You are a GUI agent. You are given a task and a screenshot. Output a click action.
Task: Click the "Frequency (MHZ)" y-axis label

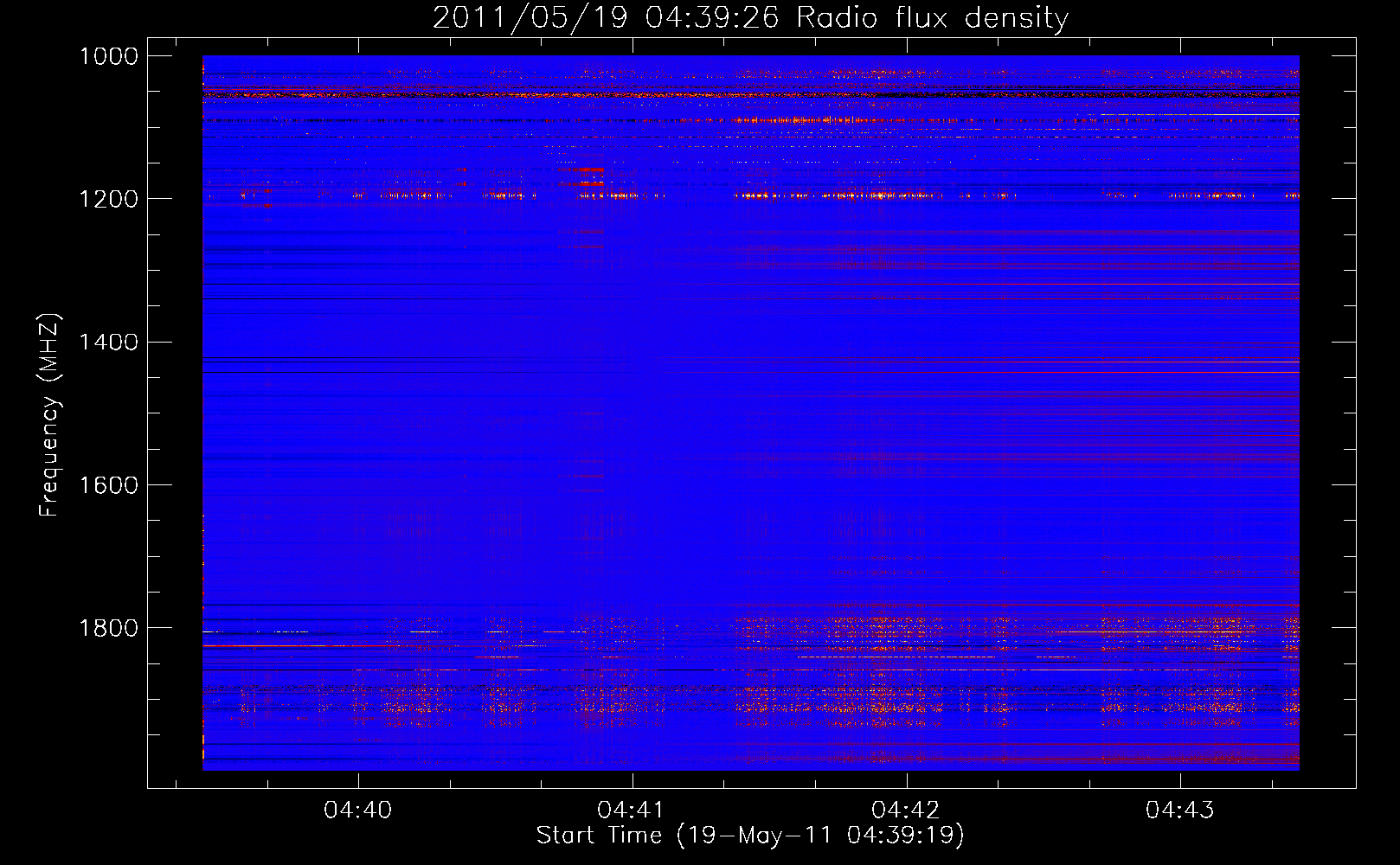pyautogui.click(x=49, y=415)
